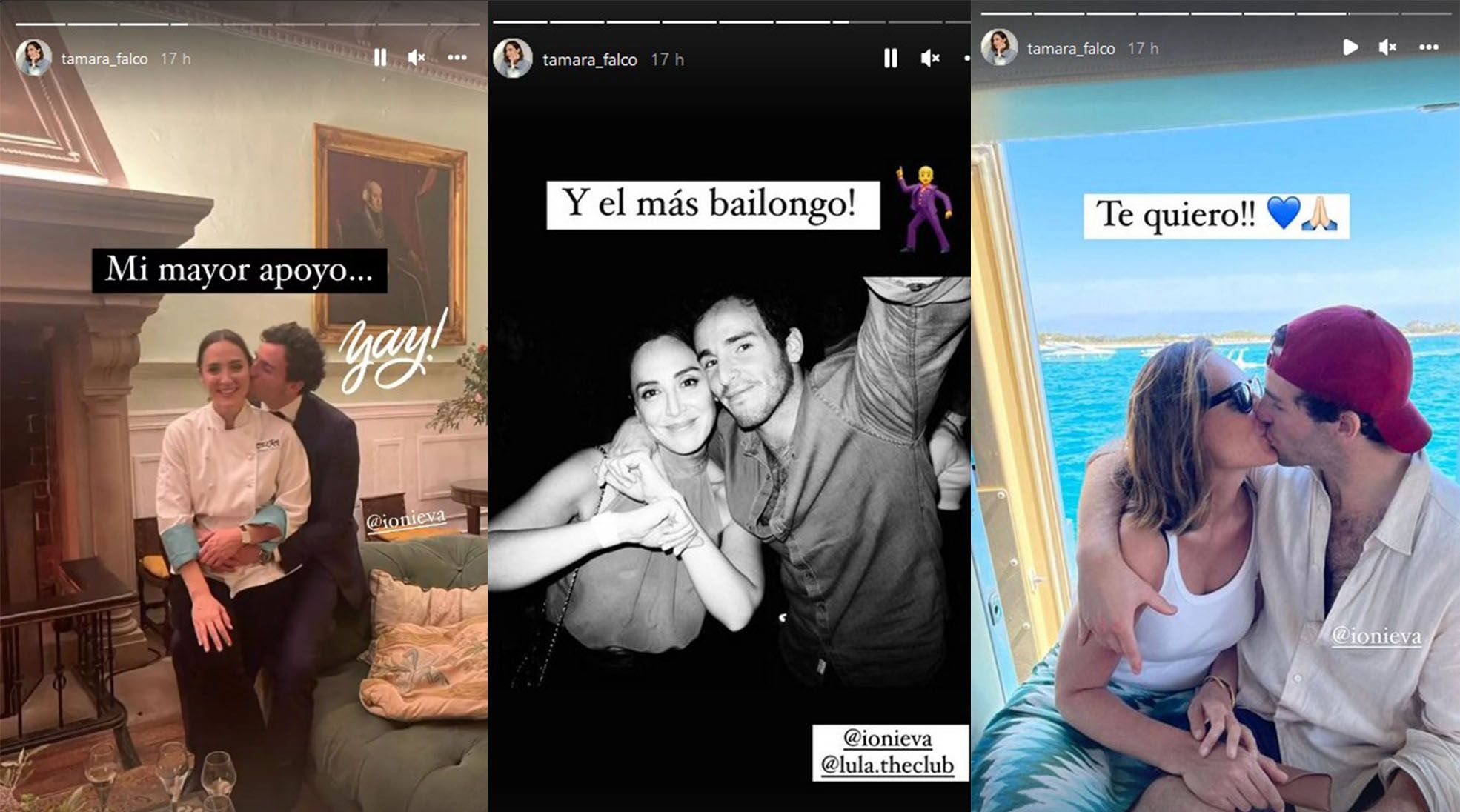
Task: Click the 'Mi mayor apoyo...' caption
Action: (239, 270)
